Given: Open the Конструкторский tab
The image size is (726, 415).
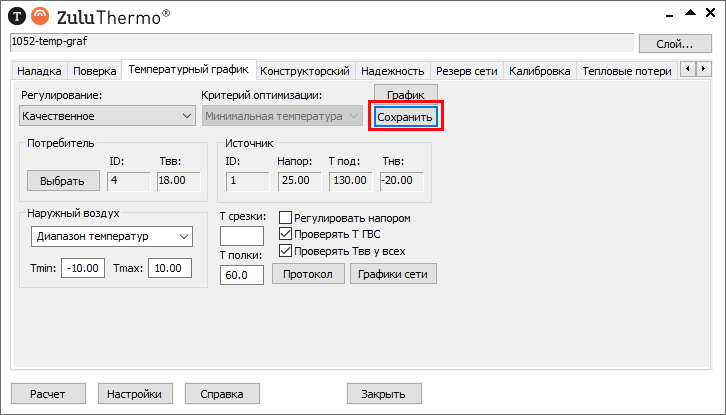Looking at the screenshot, I should click(x=304, y=71).
